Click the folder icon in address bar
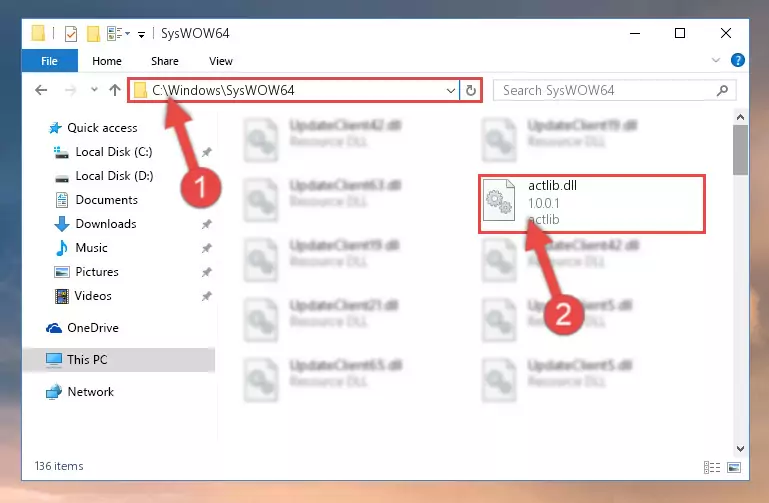Viewport: 769px width, 503px height. pyautogui.click(x=140, y=90)
